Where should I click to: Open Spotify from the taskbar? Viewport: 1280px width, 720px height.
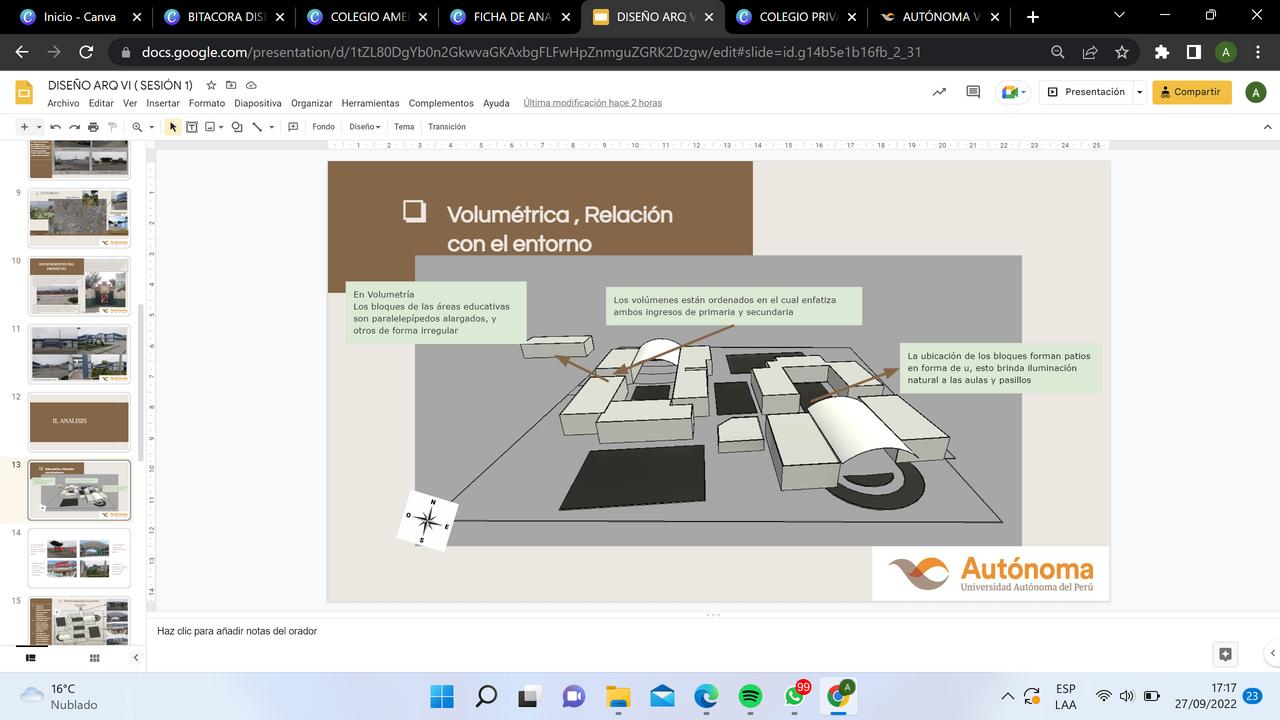coord(750,696)
